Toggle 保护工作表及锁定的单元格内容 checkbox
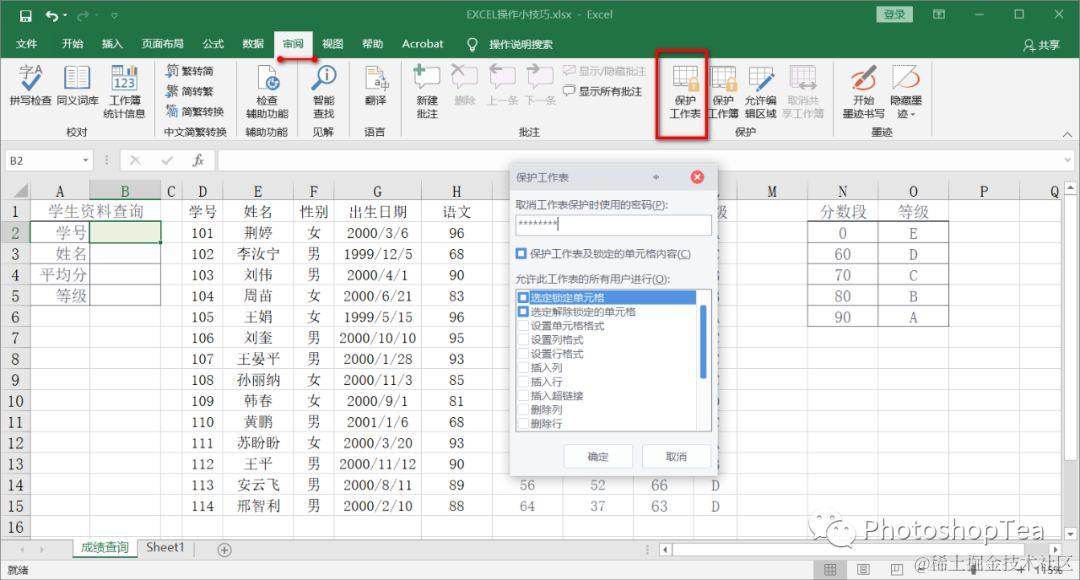Image resolution: width=1080 pixels, height=580 pixels. click(x=521, y=254)
